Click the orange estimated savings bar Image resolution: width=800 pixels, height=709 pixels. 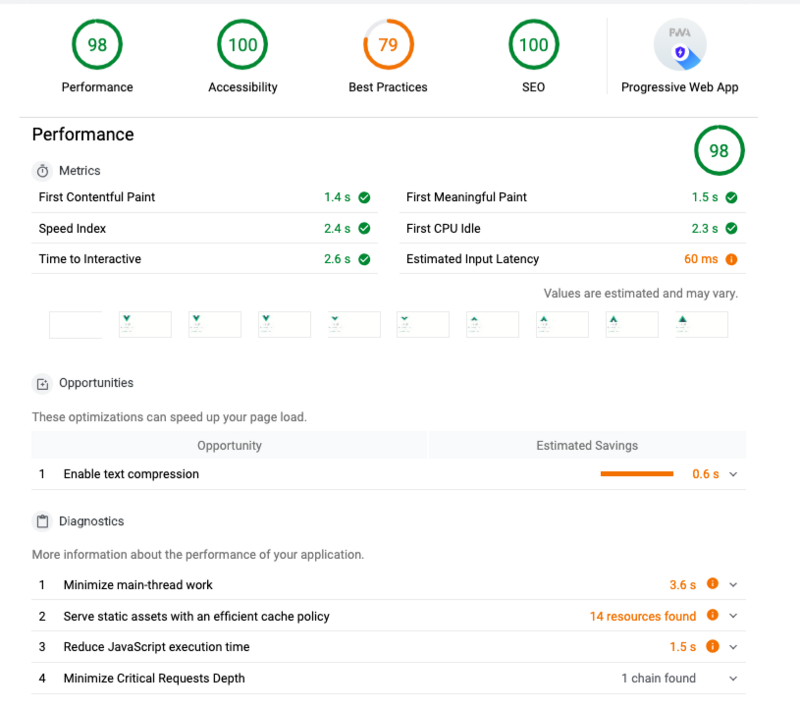point(637,474)
